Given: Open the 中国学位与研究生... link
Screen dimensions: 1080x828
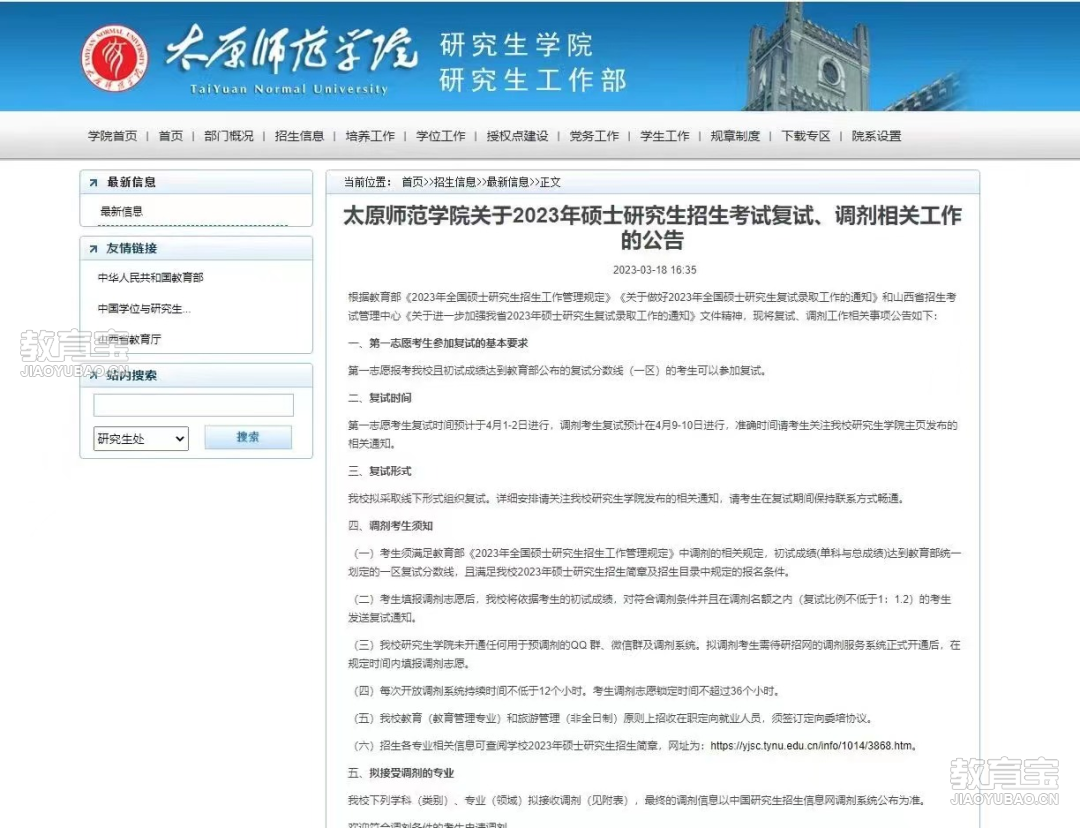Looking at the screenshot, I should click(x=144, y=309).
